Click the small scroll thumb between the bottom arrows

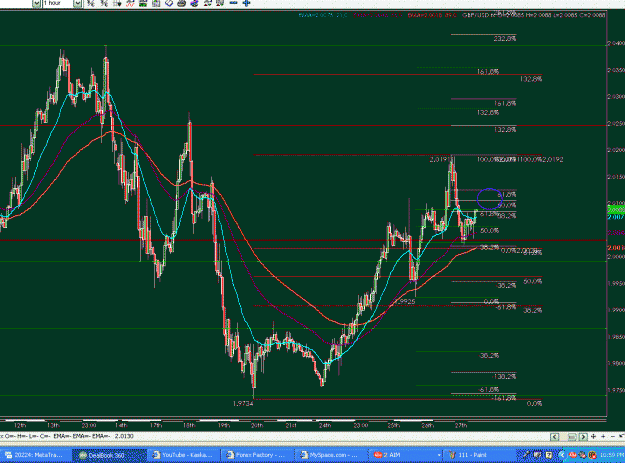coord(572,437)
